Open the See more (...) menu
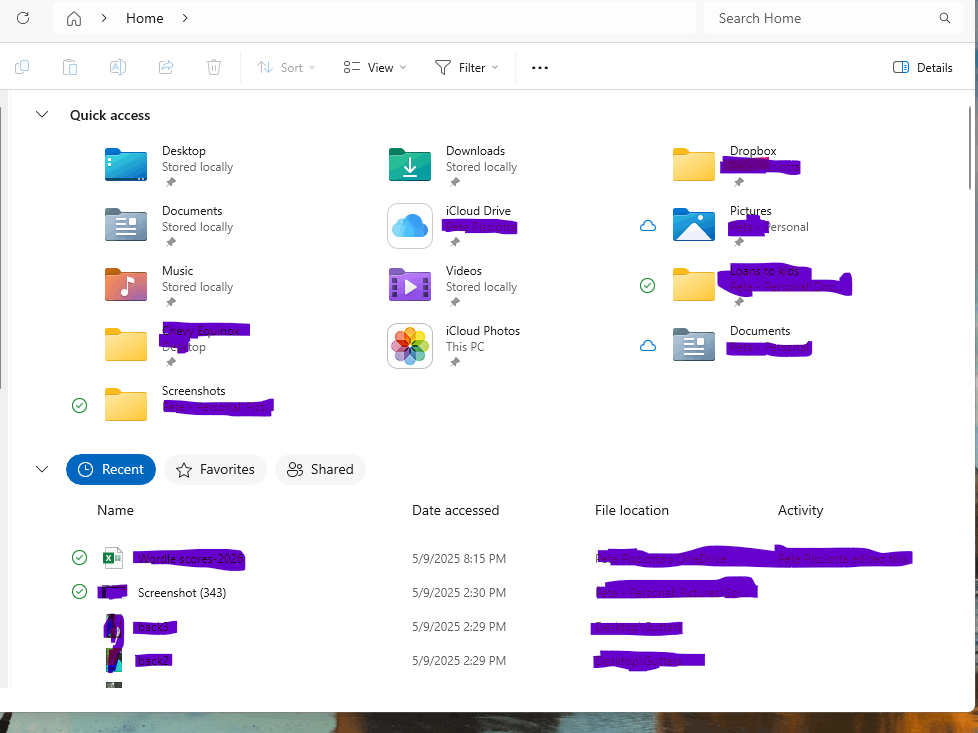This screenshot has height=733, width=978. pyautogui.click(x=539, y=67)
